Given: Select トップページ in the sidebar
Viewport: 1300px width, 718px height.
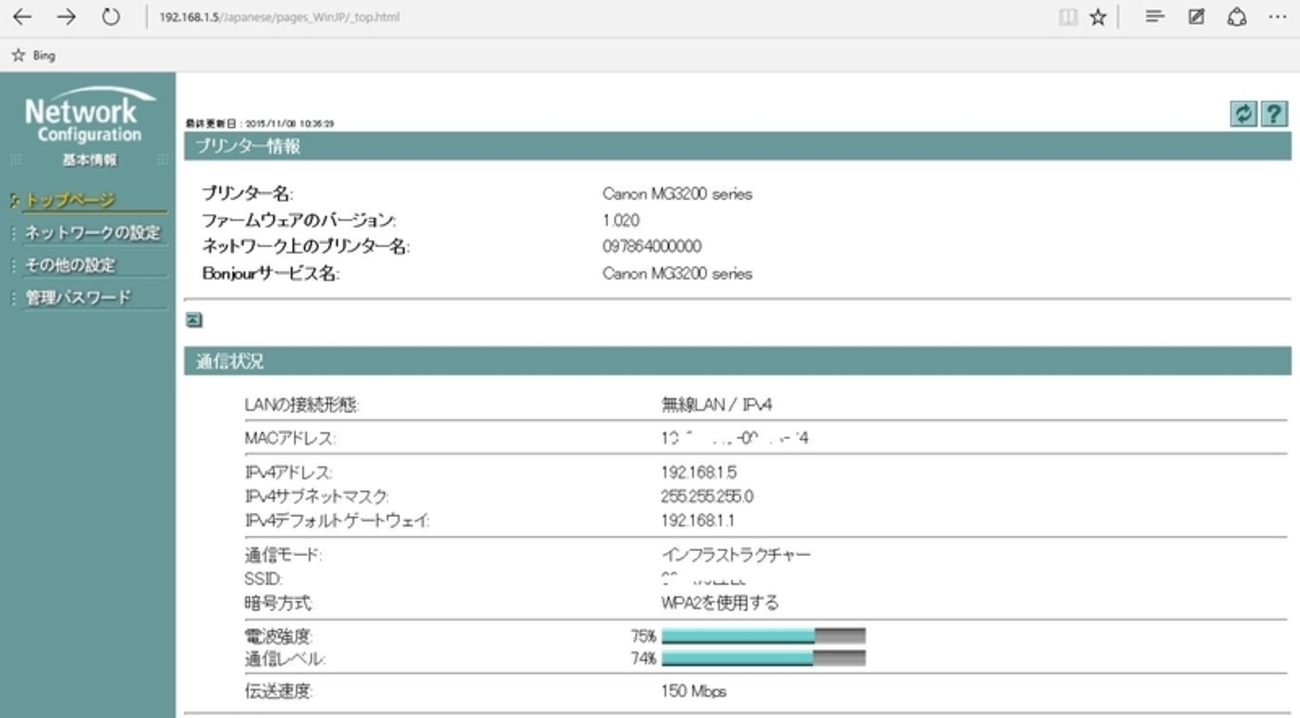Looking at the screenshot, I should pos(70,200).
